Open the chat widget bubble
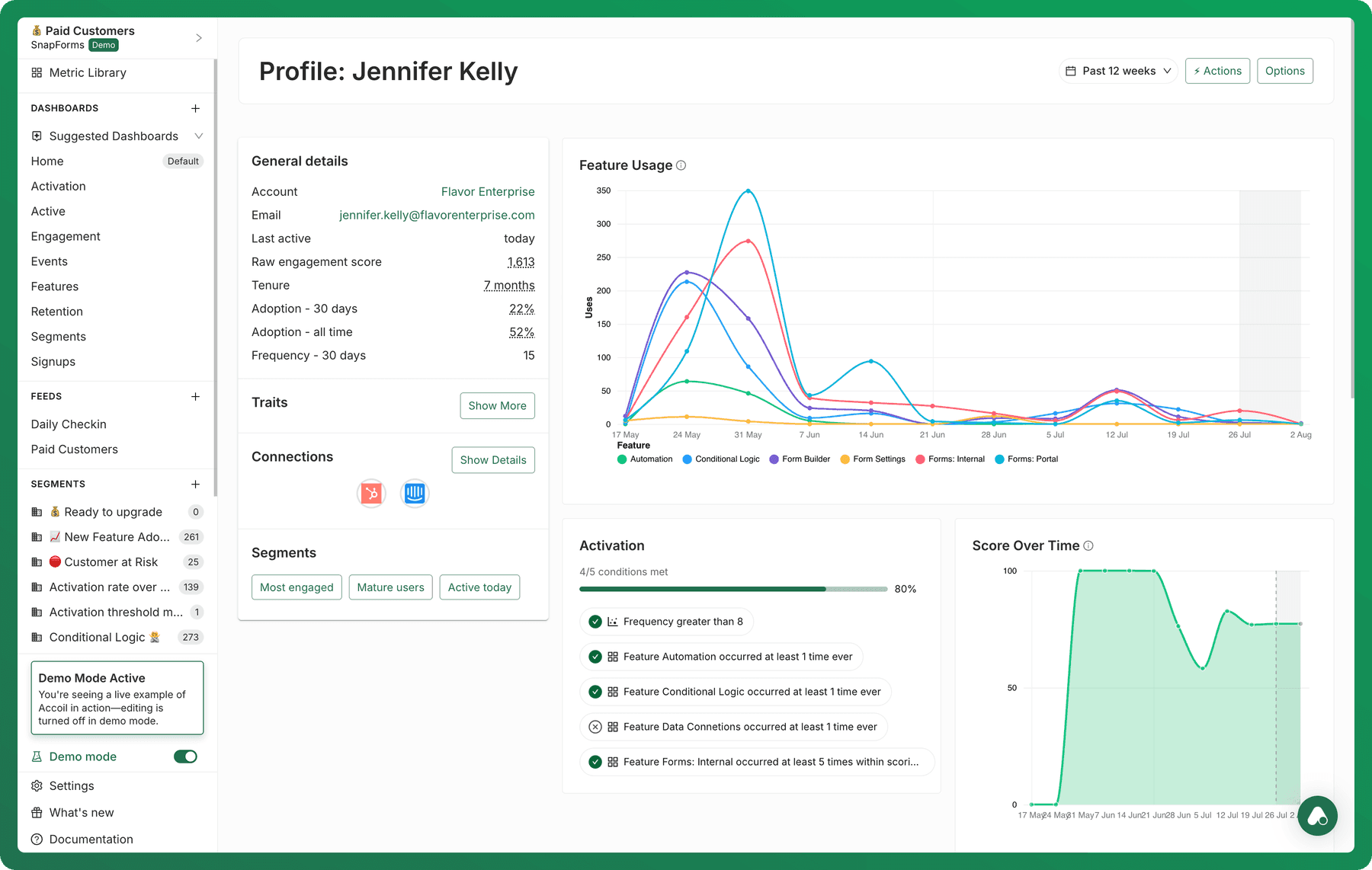Screen dimensions: 1372x870 pos(1317,816)
